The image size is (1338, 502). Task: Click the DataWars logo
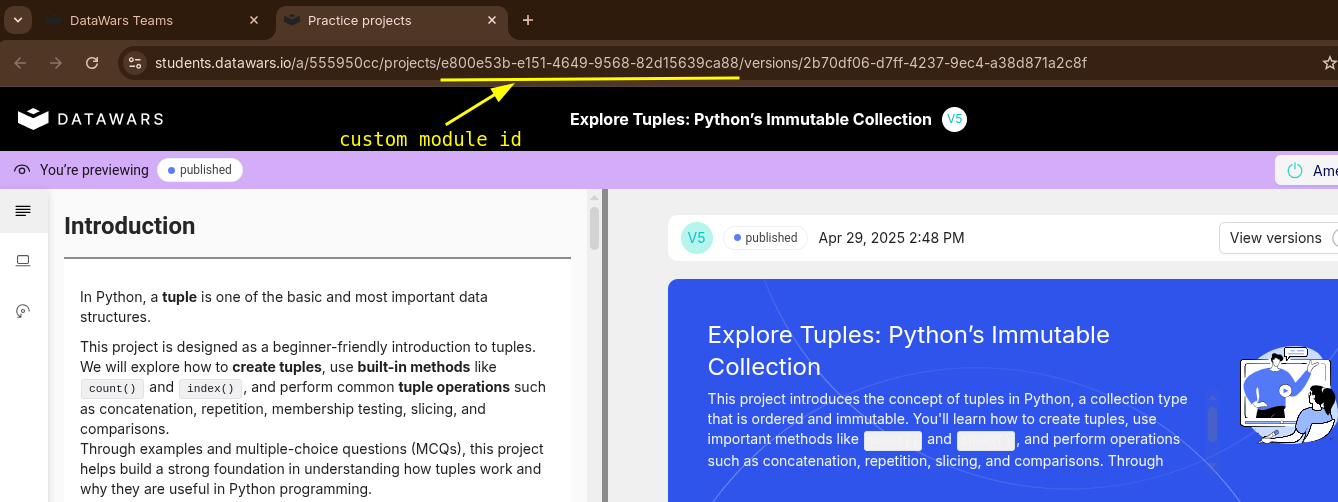coord(90,119)
